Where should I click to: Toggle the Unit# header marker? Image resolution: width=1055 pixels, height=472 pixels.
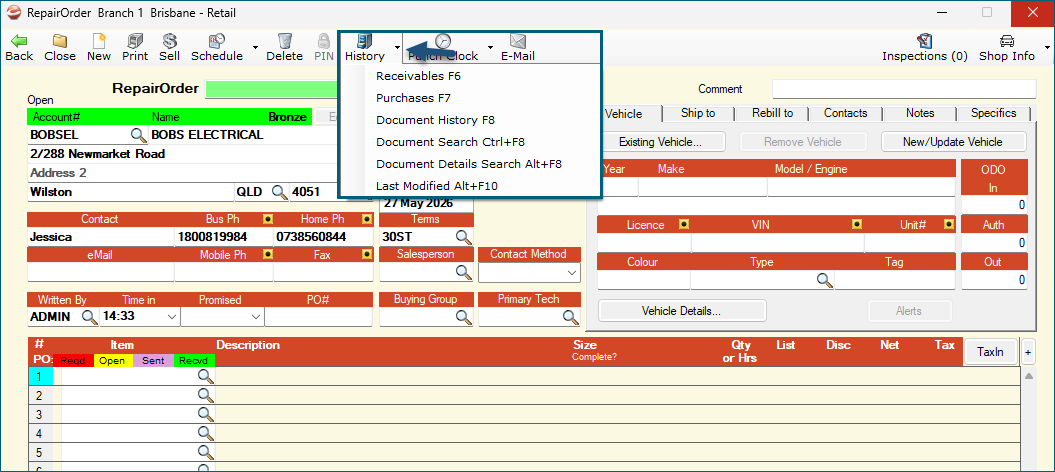click(x=949, y=225)
